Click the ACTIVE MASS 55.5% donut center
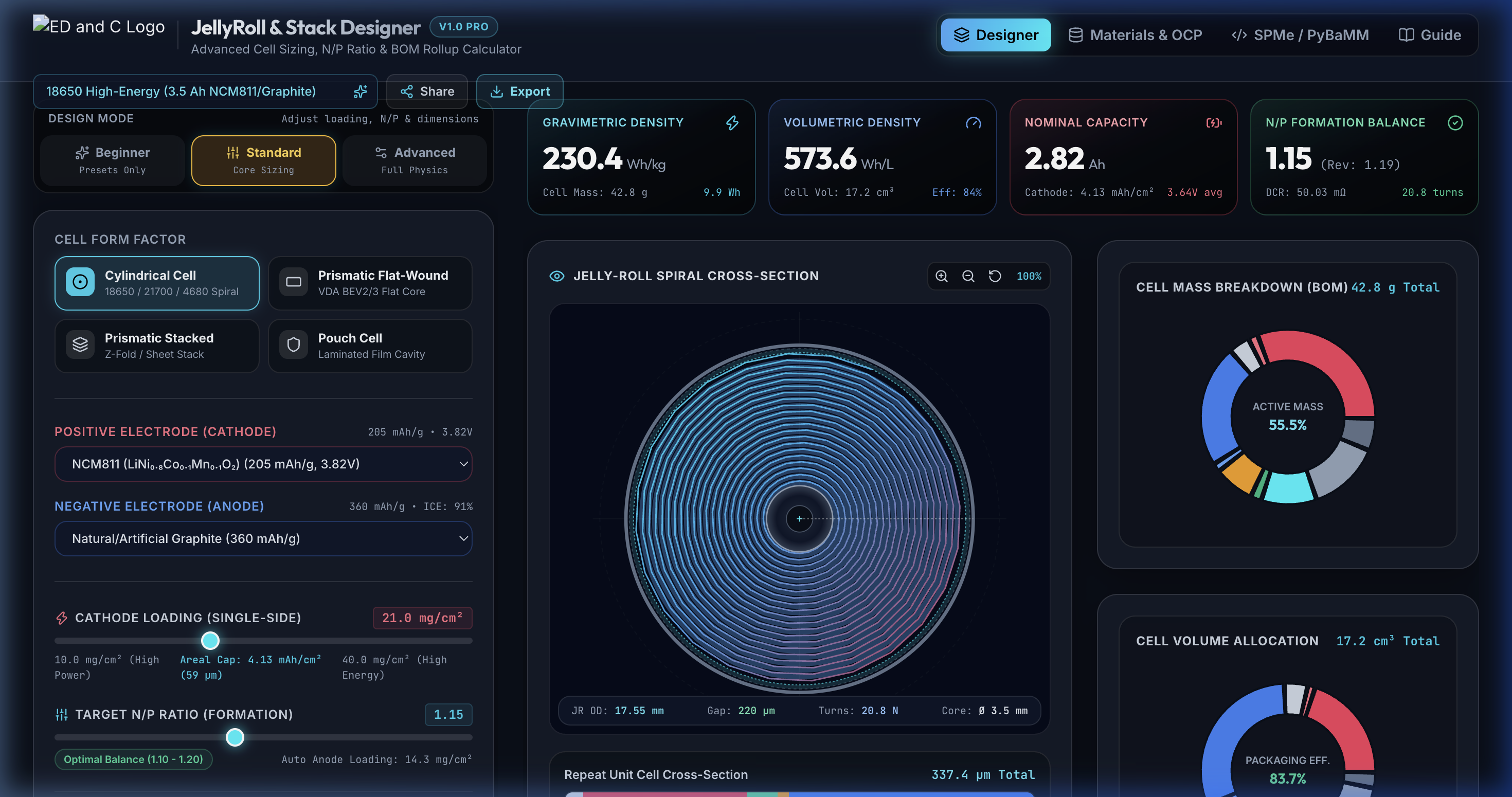Screen dimensions: 1512x797 (x=1288, y=416)
